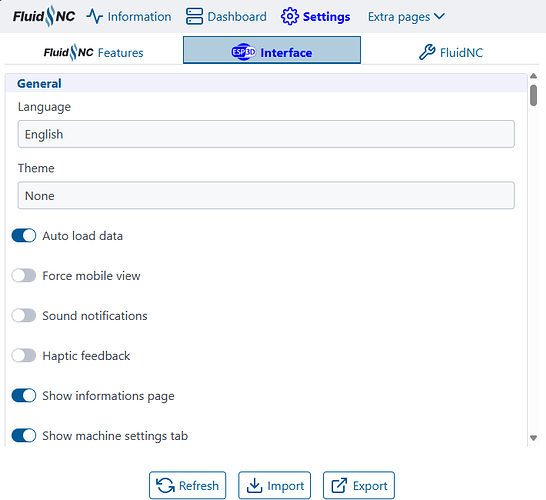Click the Language label text
546x500 pixels.
pos(44,107)
